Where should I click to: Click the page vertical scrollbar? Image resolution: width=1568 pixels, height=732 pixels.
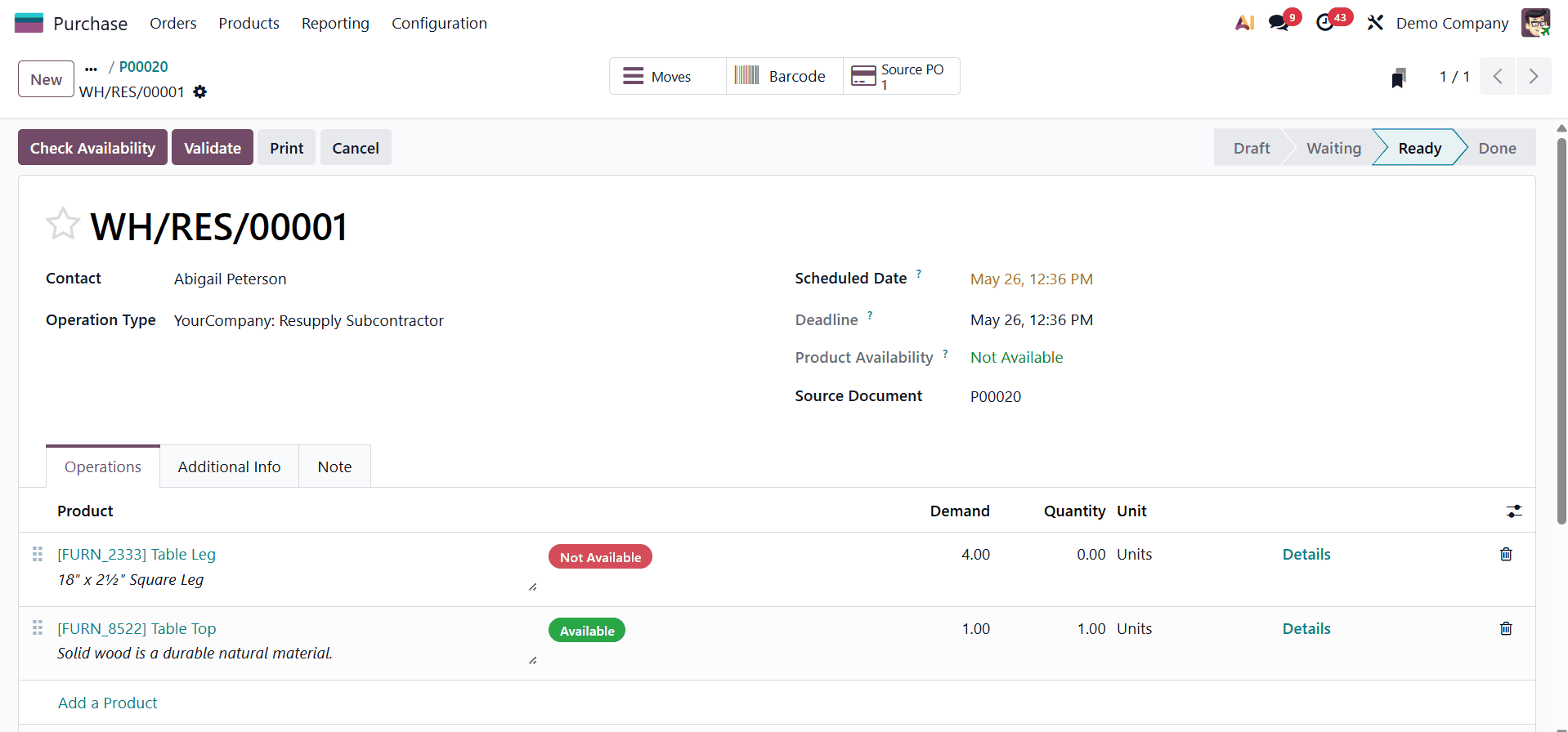1561,331
